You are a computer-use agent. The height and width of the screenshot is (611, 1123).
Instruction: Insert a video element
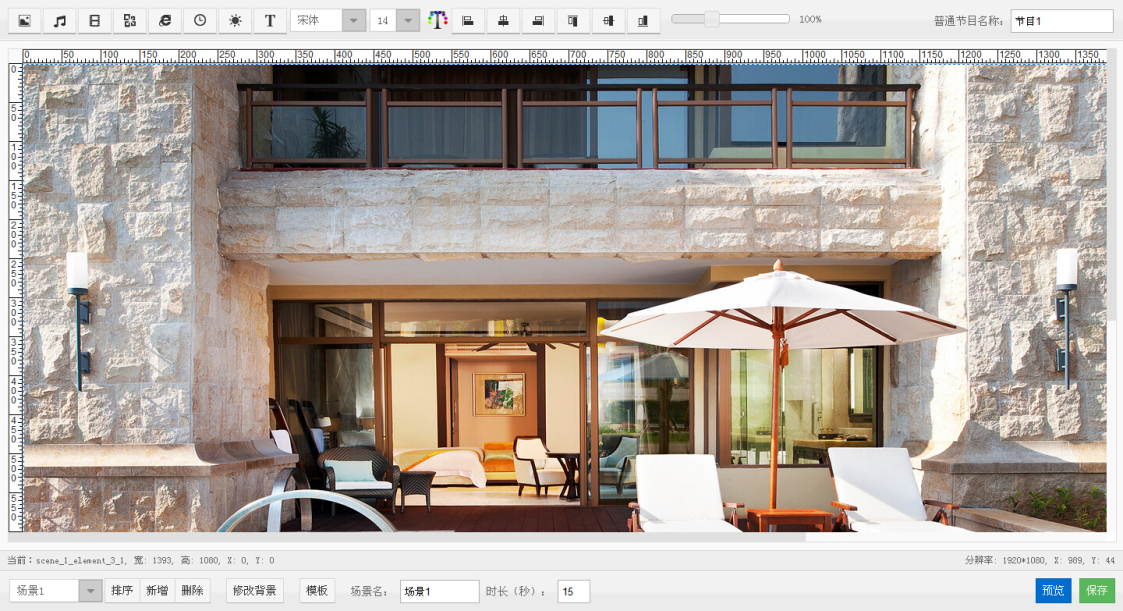(95, 20)
